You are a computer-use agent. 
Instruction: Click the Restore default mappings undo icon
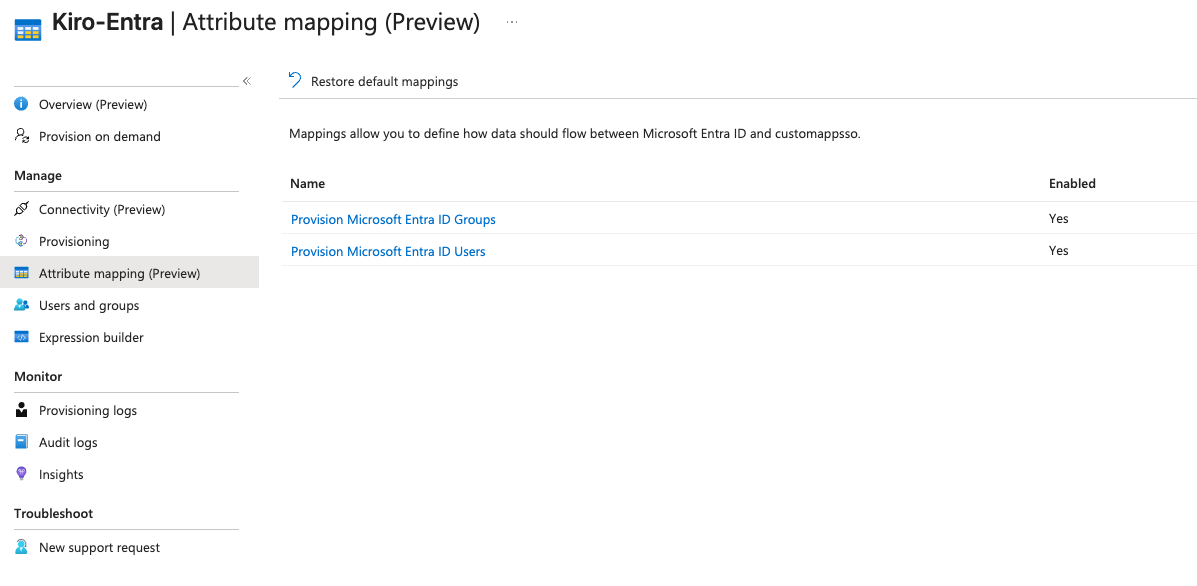click(295, 80)
